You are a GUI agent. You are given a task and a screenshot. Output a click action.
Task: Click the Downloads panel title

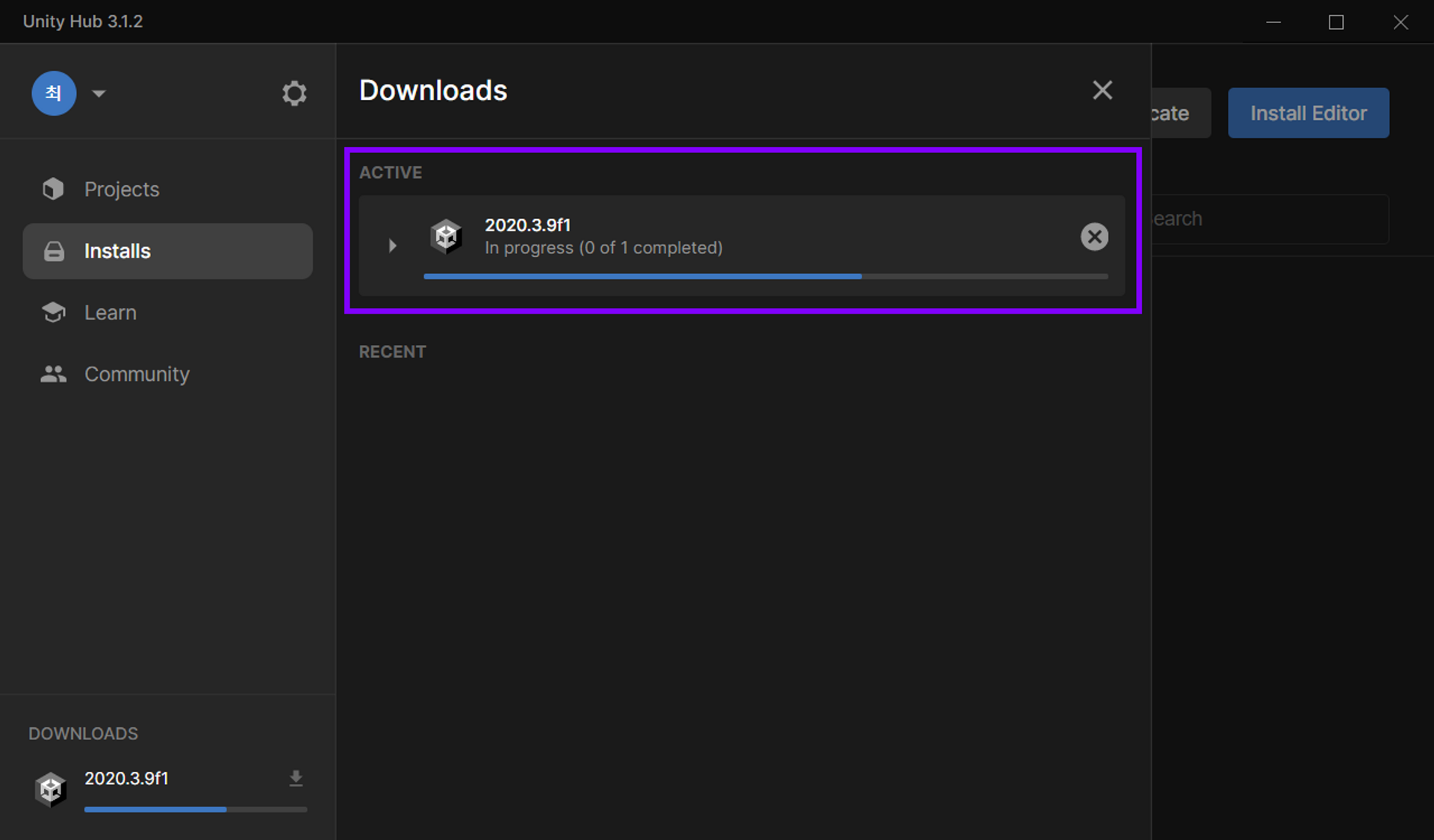(x=433, y=90)
